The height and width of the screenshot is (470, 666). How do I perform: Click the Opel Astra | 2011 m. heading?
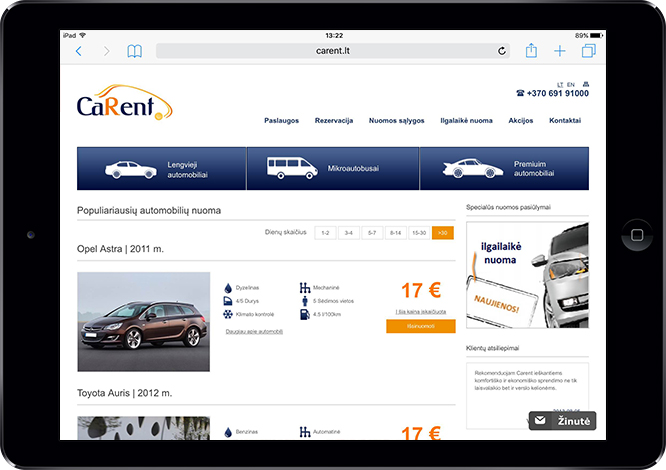pos(120,249)
